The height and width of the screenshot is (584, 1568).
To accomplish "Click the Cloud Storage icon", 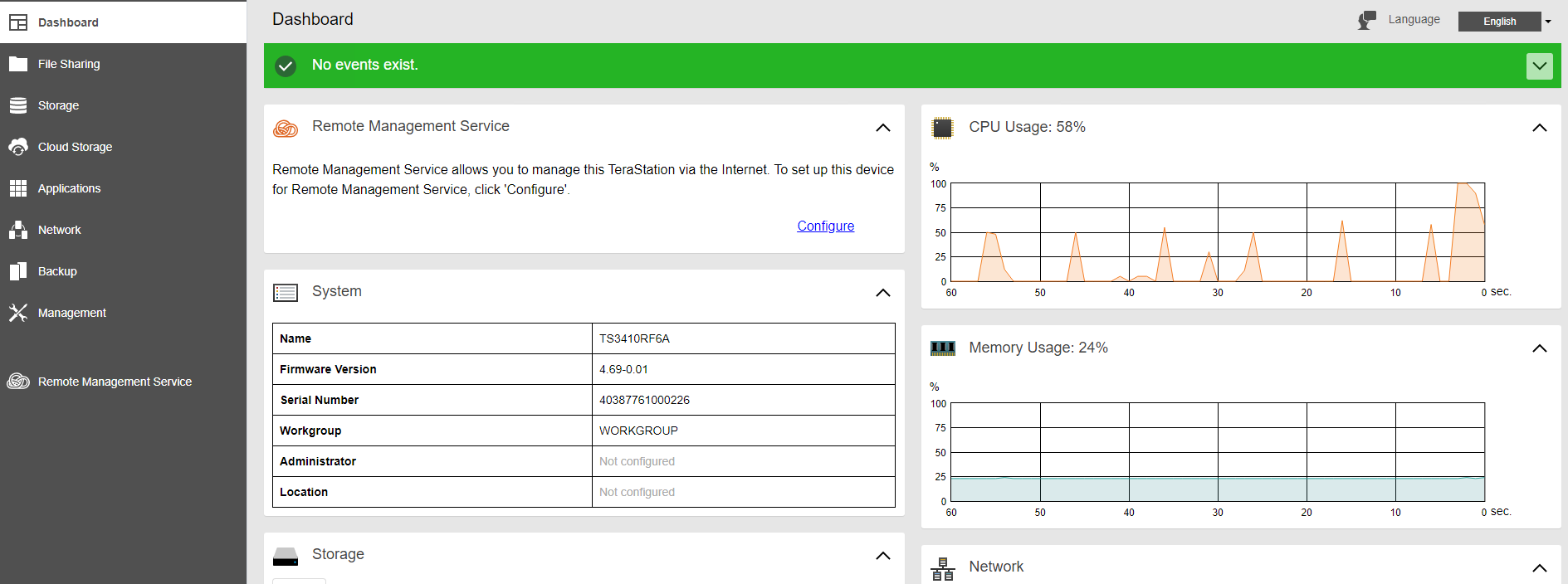I will tap(18, 147).
